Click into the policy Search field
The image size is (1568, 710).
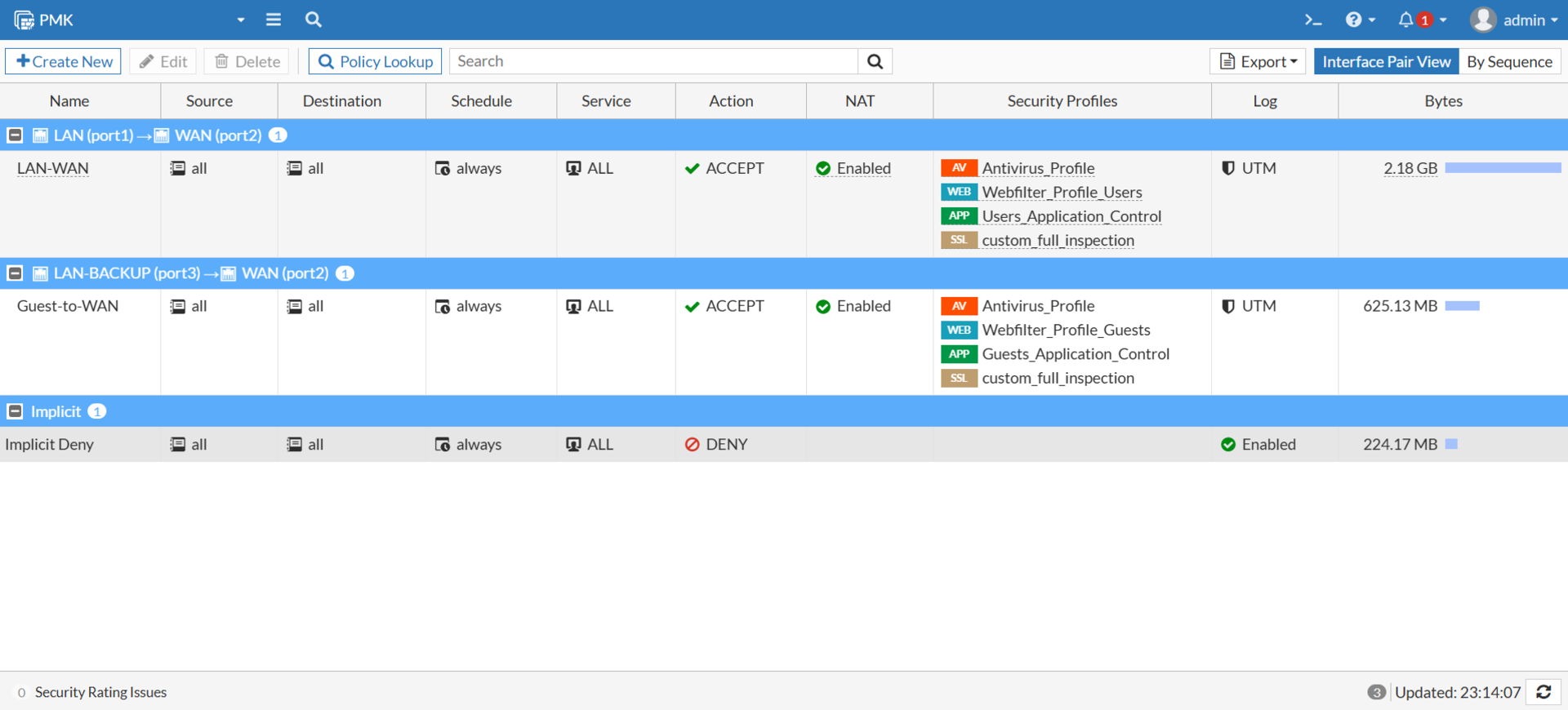tap(653, 61)
